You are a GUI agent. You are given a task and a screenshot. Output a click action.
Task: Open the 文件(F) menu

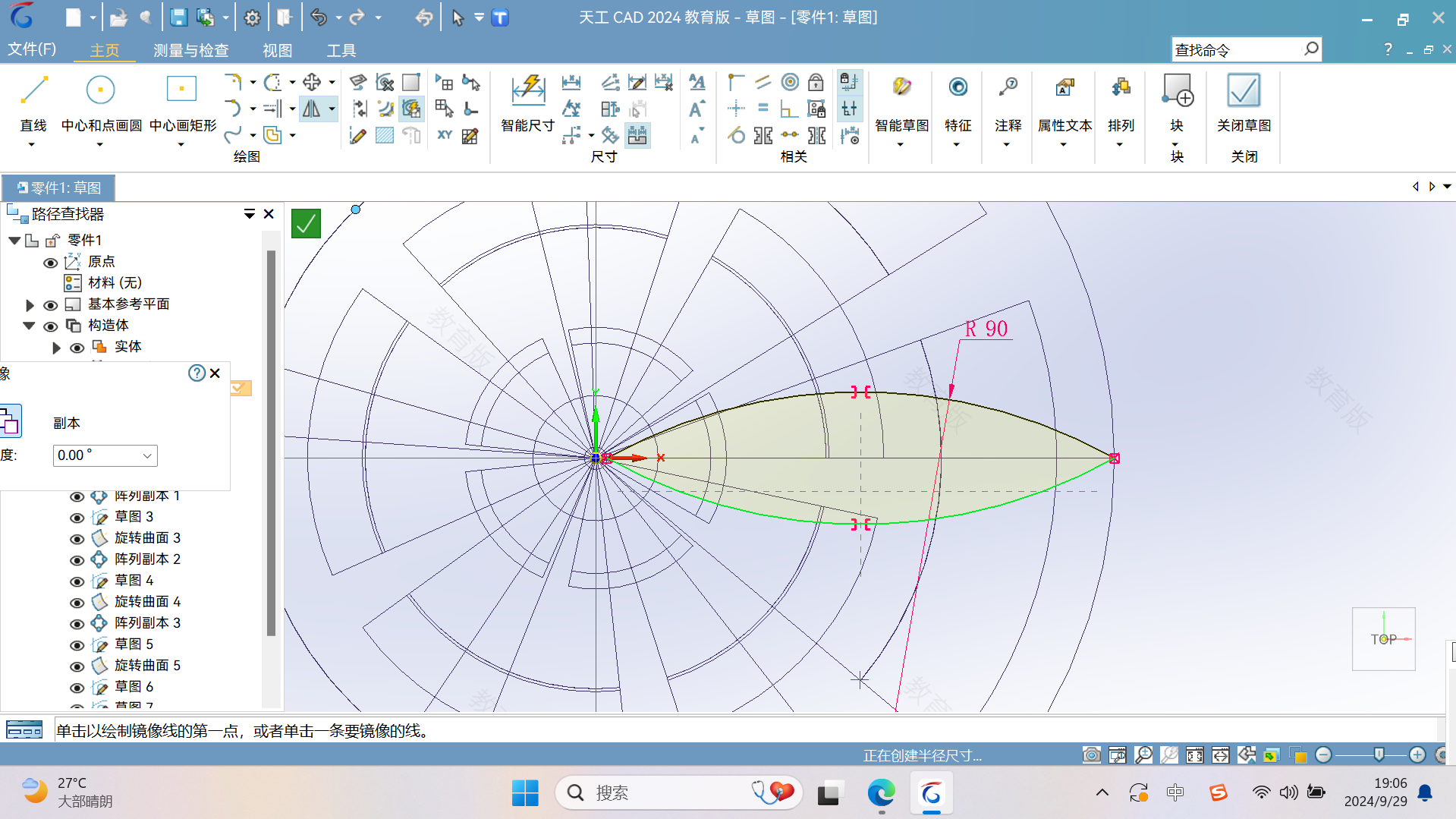pos(32,50)
